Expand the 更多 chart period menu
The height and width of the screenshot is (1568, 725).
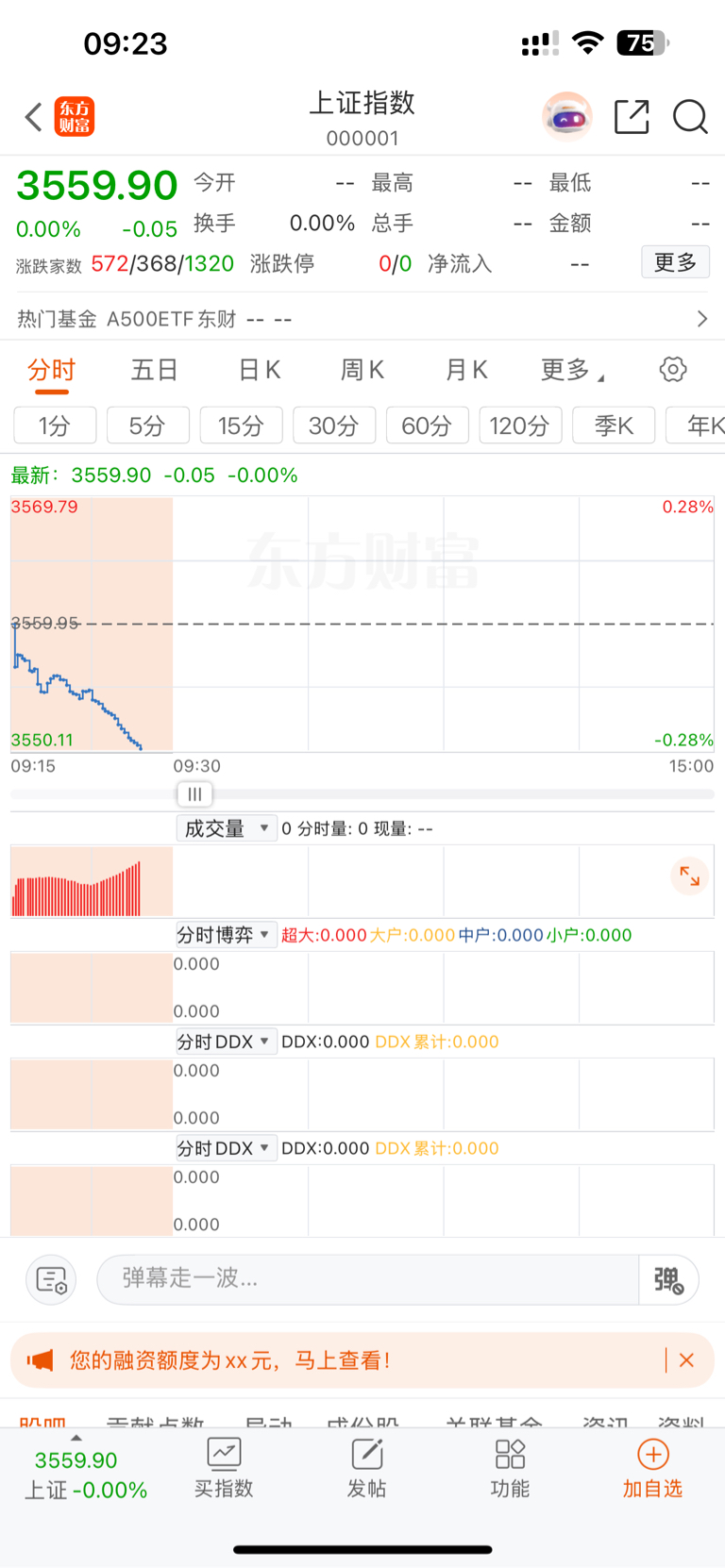tap(572, 370)
